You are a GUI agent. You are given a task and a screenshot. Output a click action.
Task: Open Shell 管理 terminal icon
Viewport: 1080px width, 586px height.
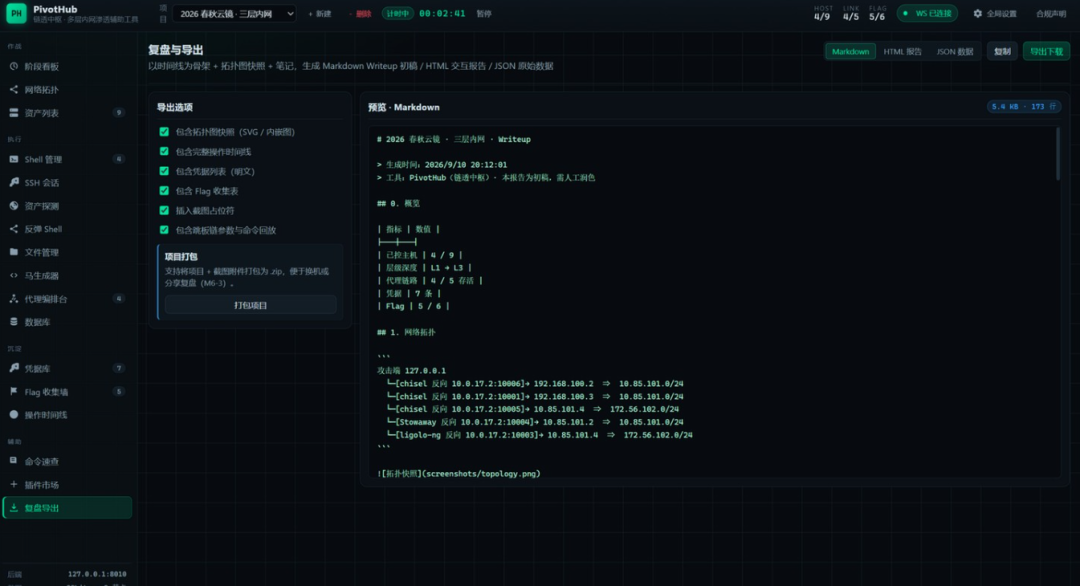14,159
